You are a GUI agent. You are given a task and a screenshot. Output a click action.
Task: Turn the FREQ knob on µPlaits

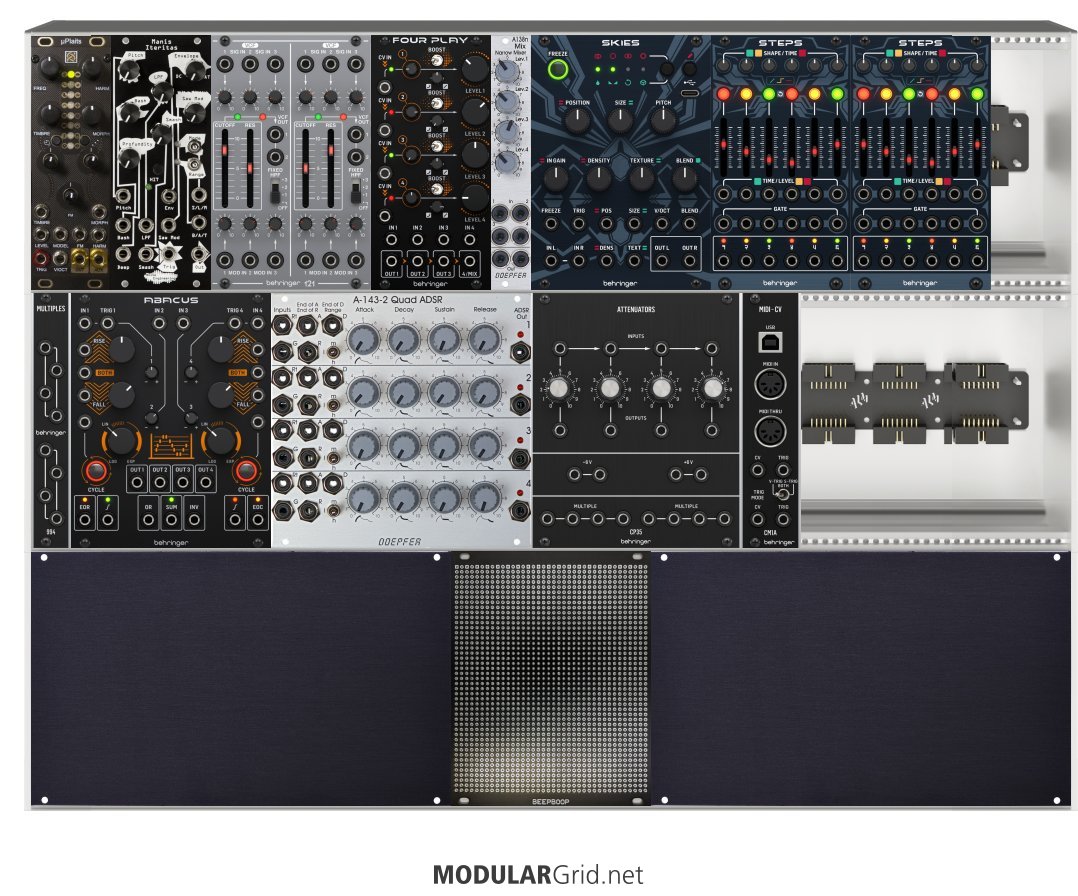[x=49, y=66]
